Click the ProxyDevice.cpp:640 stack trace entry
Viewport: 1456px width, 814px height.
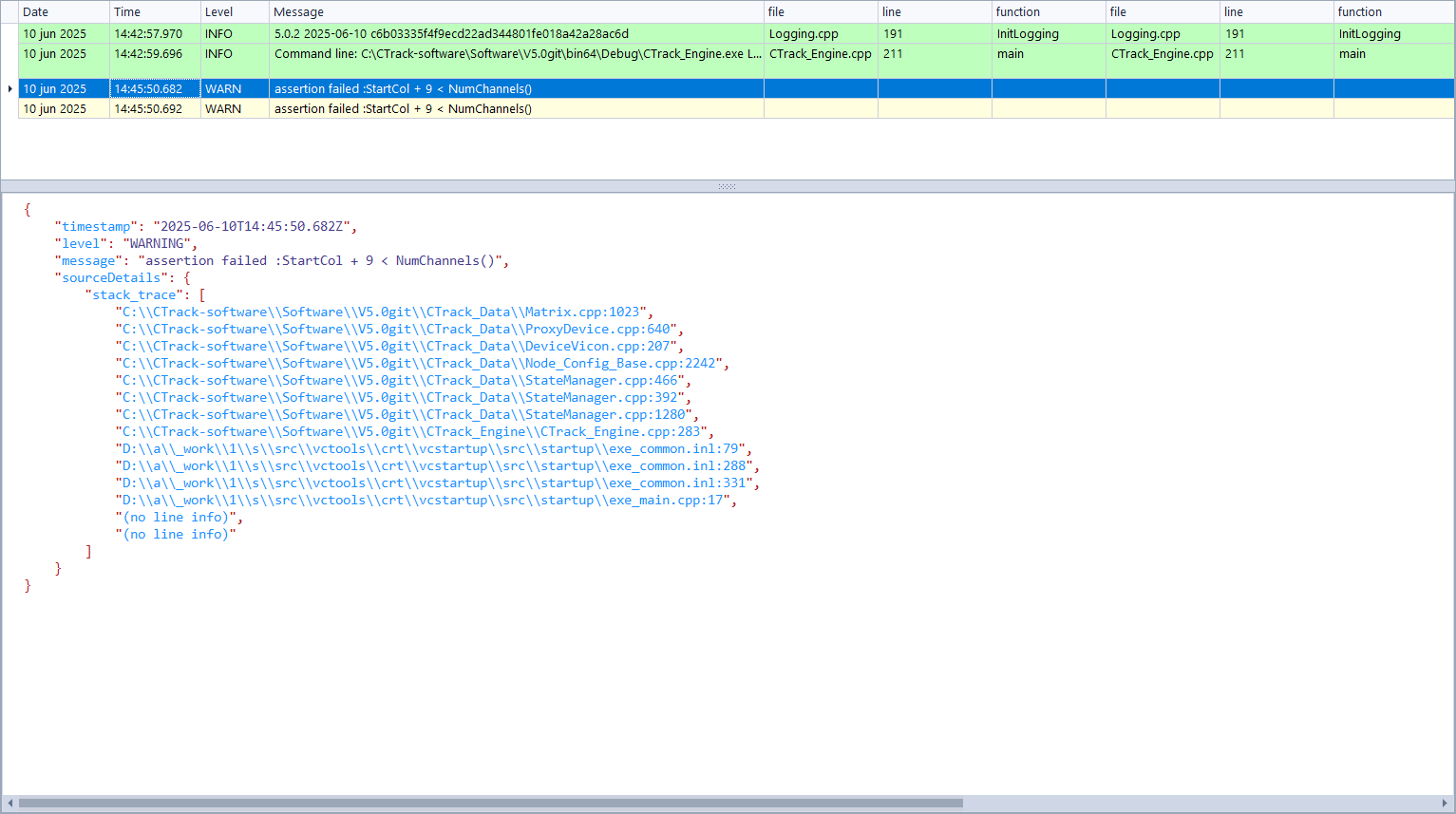point(396,330)
